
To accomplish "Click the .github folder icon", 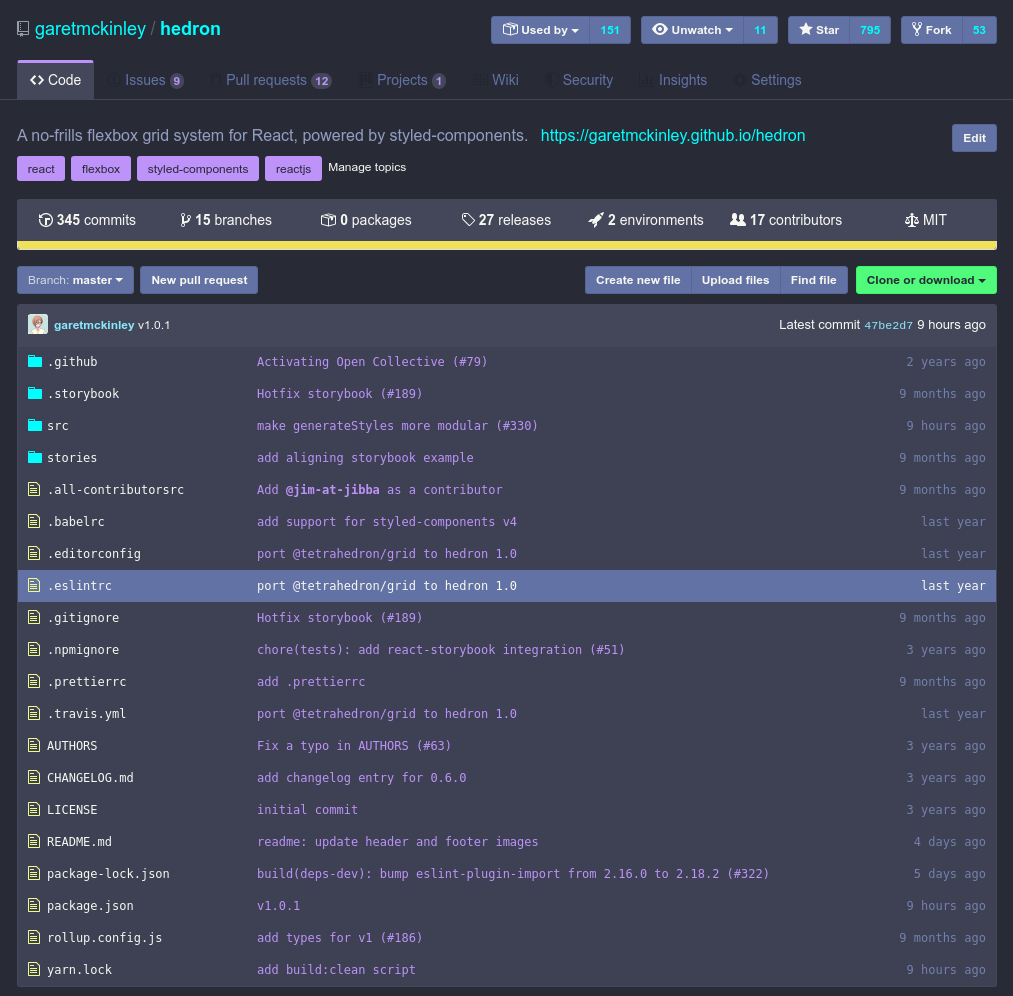I will 35,361.
